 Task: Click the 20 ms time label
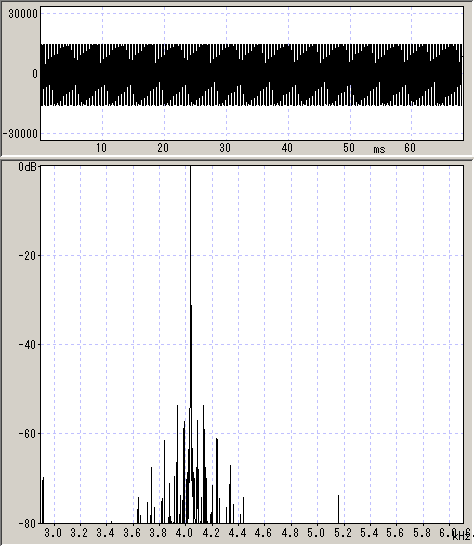coord(163,148)
